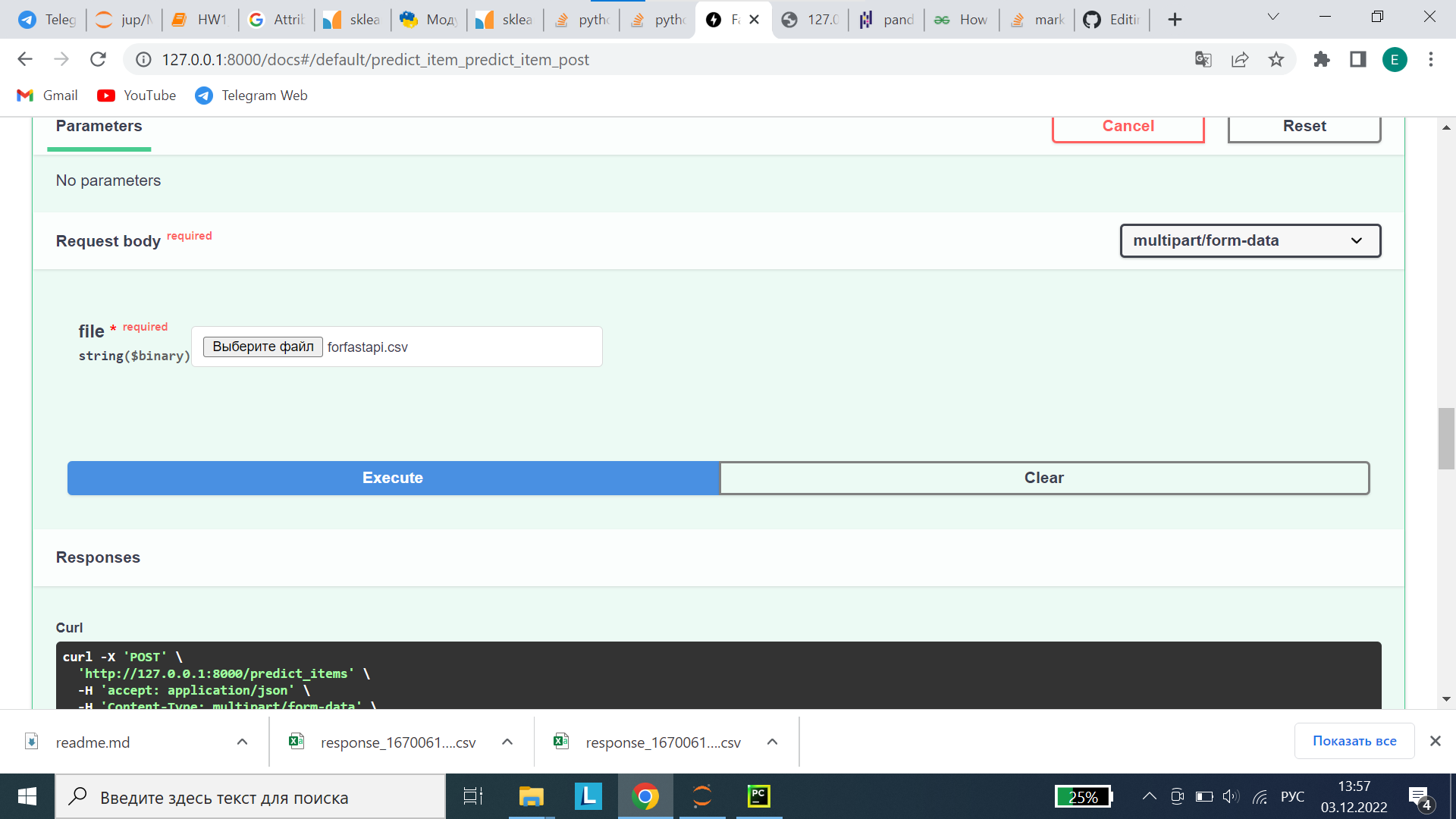This screenshot has width=1456, height=819.
Task: Toggle the browser side panel icon
Action: 1358,59
